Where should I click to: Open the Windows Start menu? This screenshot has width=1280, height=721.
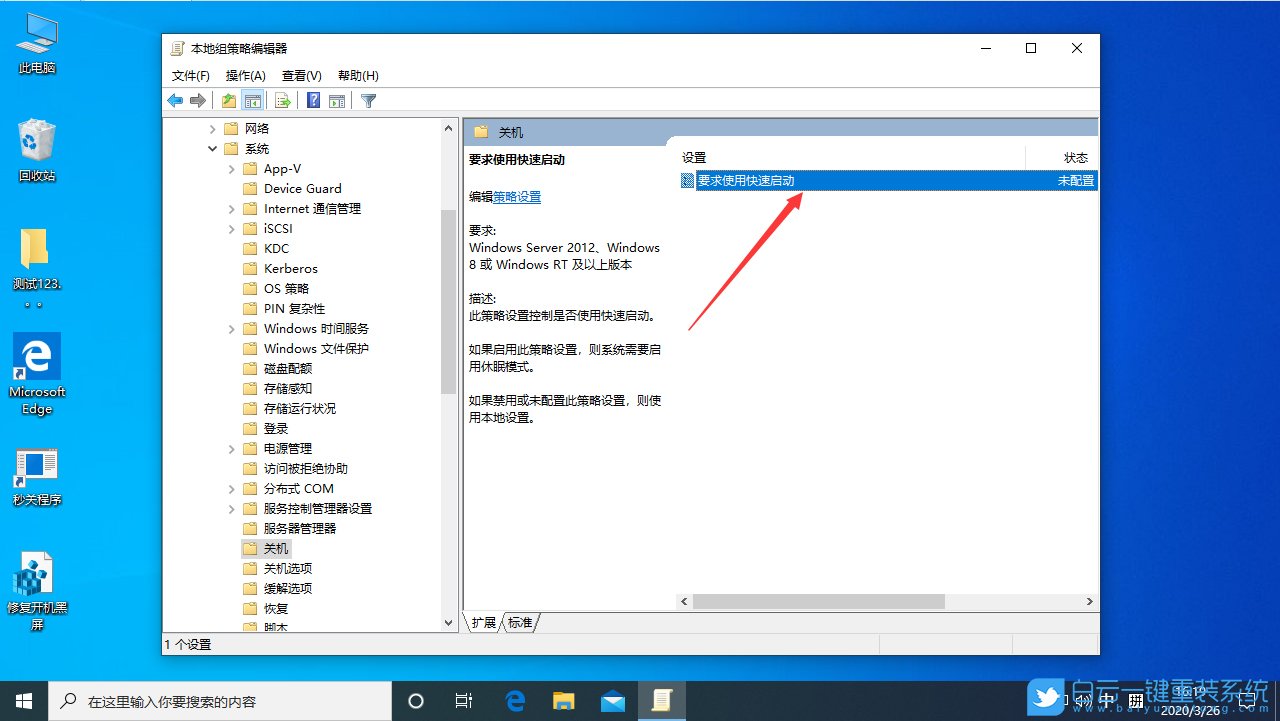tap(22, 699)
